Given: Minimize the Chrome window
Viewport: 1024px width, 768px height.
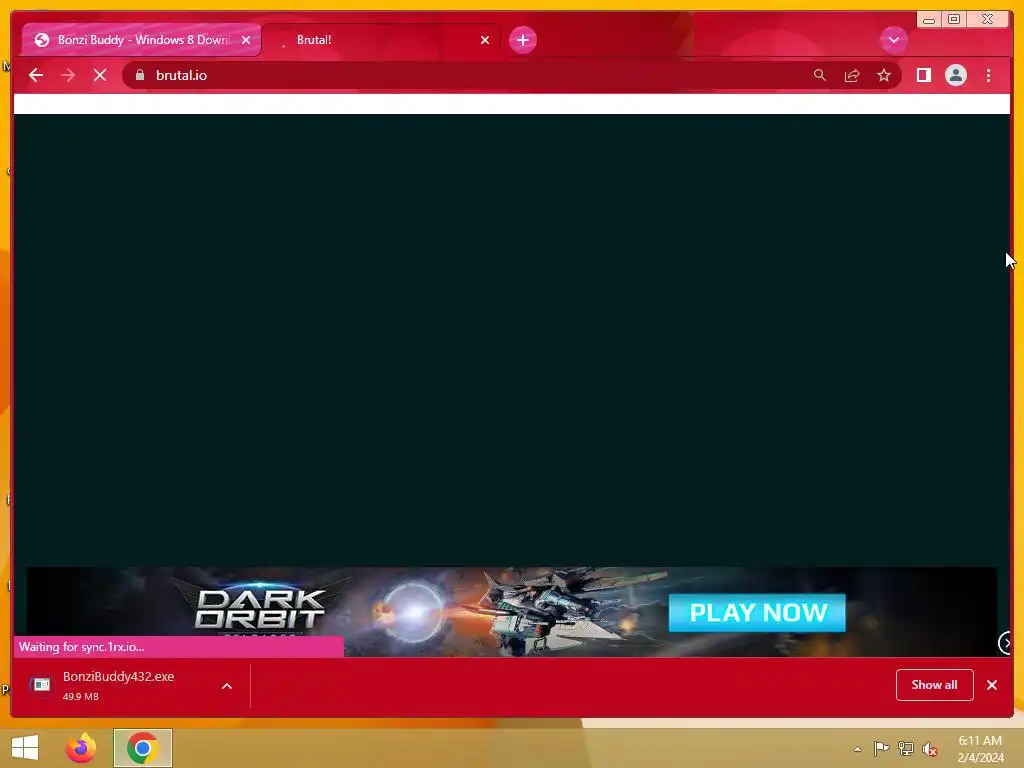Looking at the screenshot, I should [929, 20].
